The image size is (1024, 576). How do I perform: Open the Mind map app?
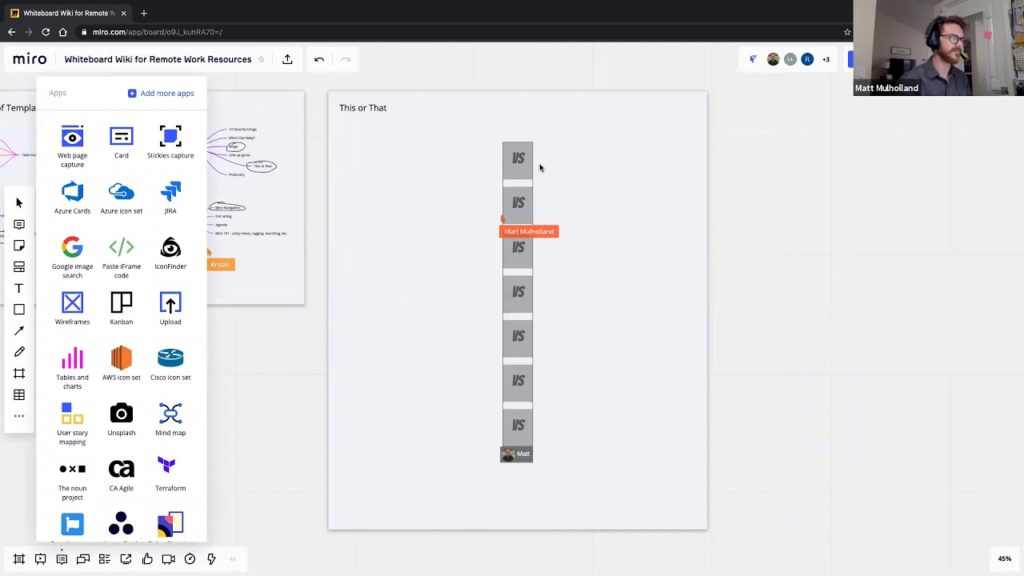click(x=170, y=414)
